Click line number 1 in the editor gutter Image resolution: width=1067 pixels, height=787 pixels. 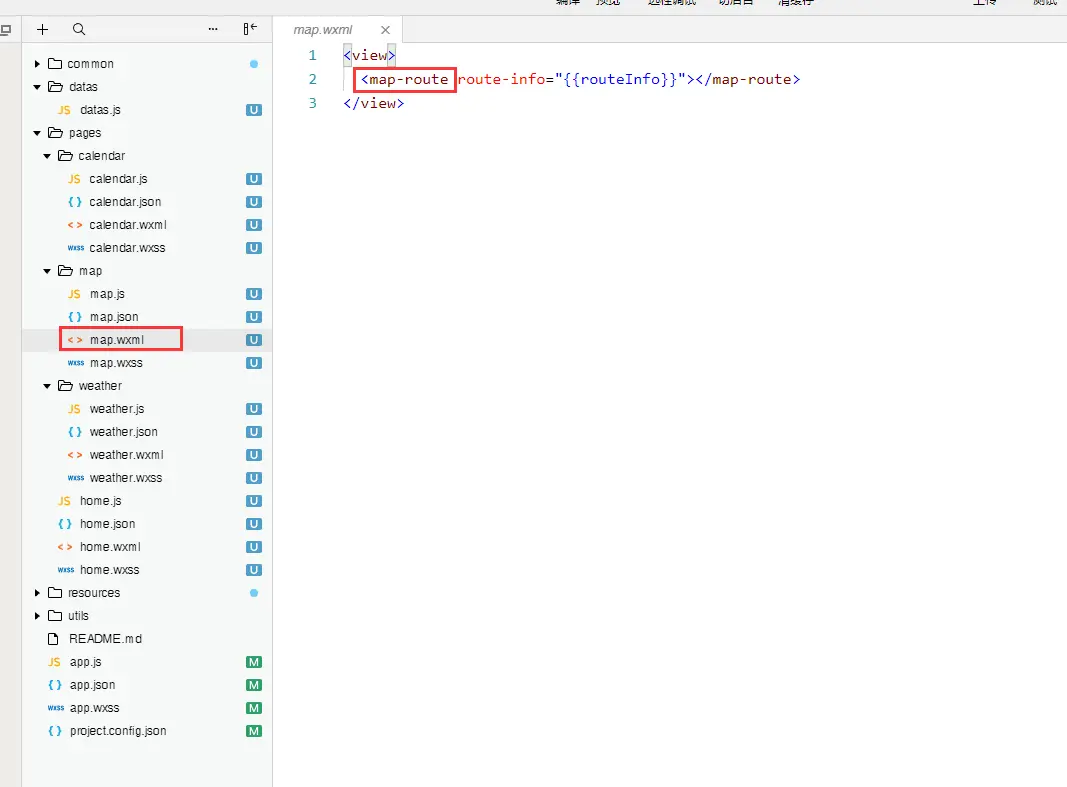coord(312,55)
